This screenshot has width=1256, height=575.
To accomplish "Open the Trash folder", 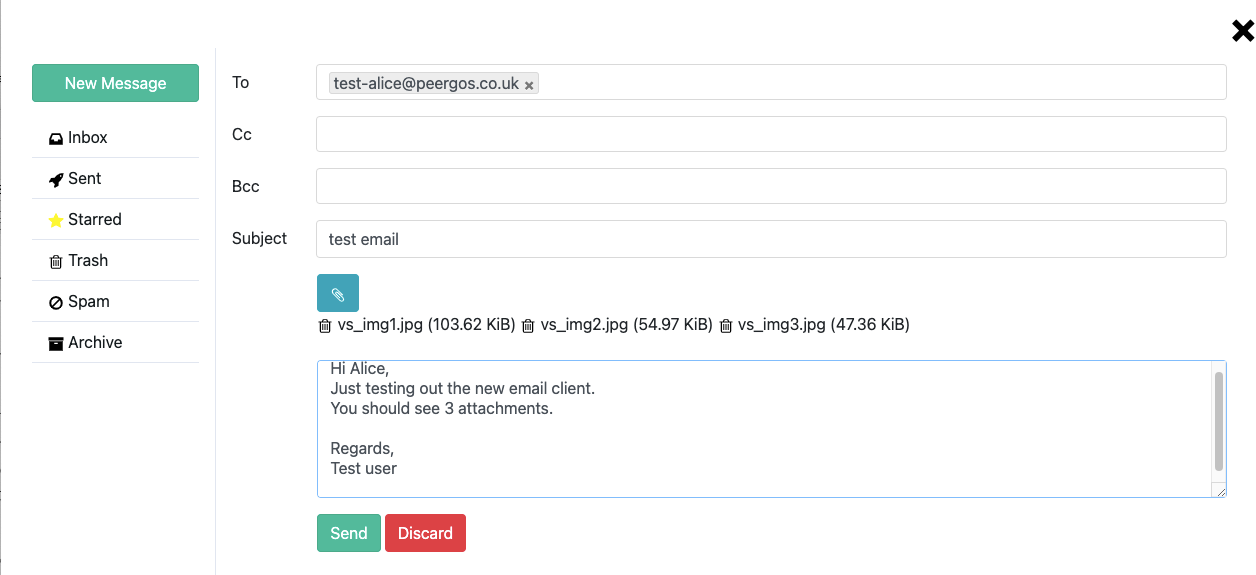I will pyautogui.click(x=87, y=260).
